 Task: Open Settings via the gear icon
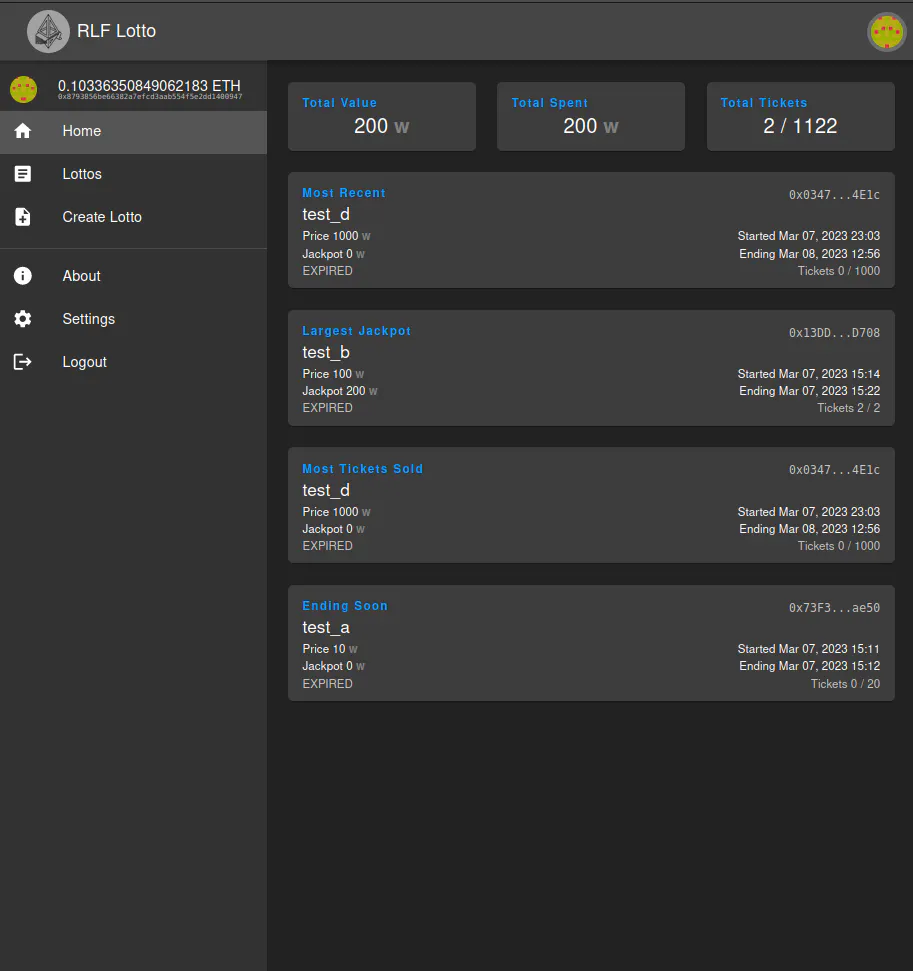pyautogui.click(x=22, y=319)
